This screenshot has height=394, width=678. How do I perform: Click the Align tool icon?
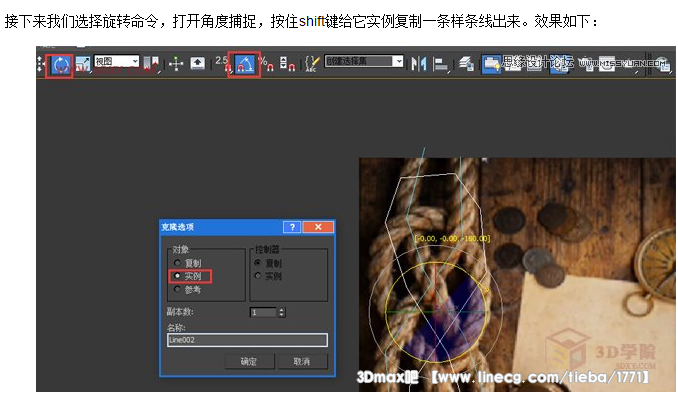click(441, 64)
